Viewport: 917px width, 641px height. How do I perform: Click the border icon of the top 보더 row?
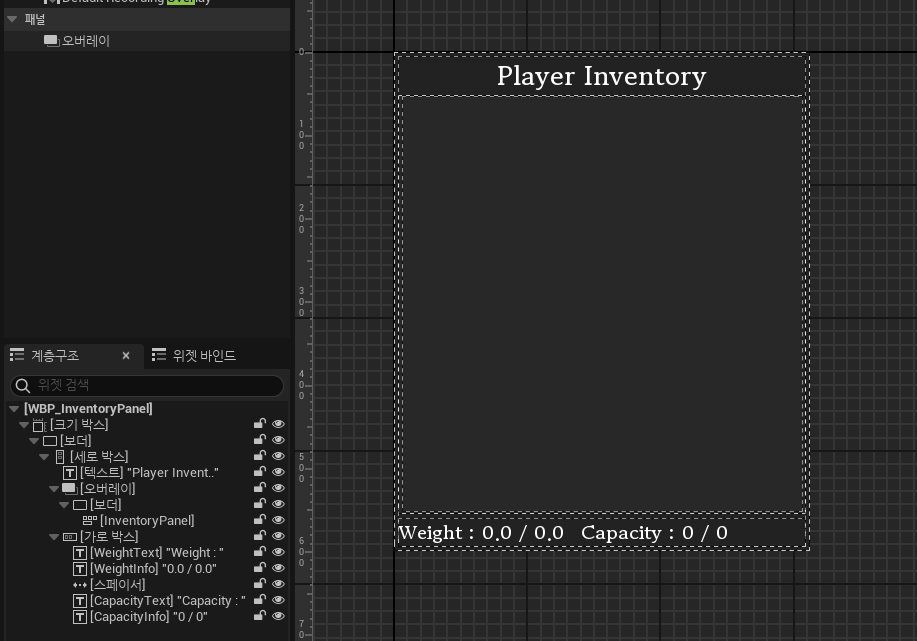50,441
